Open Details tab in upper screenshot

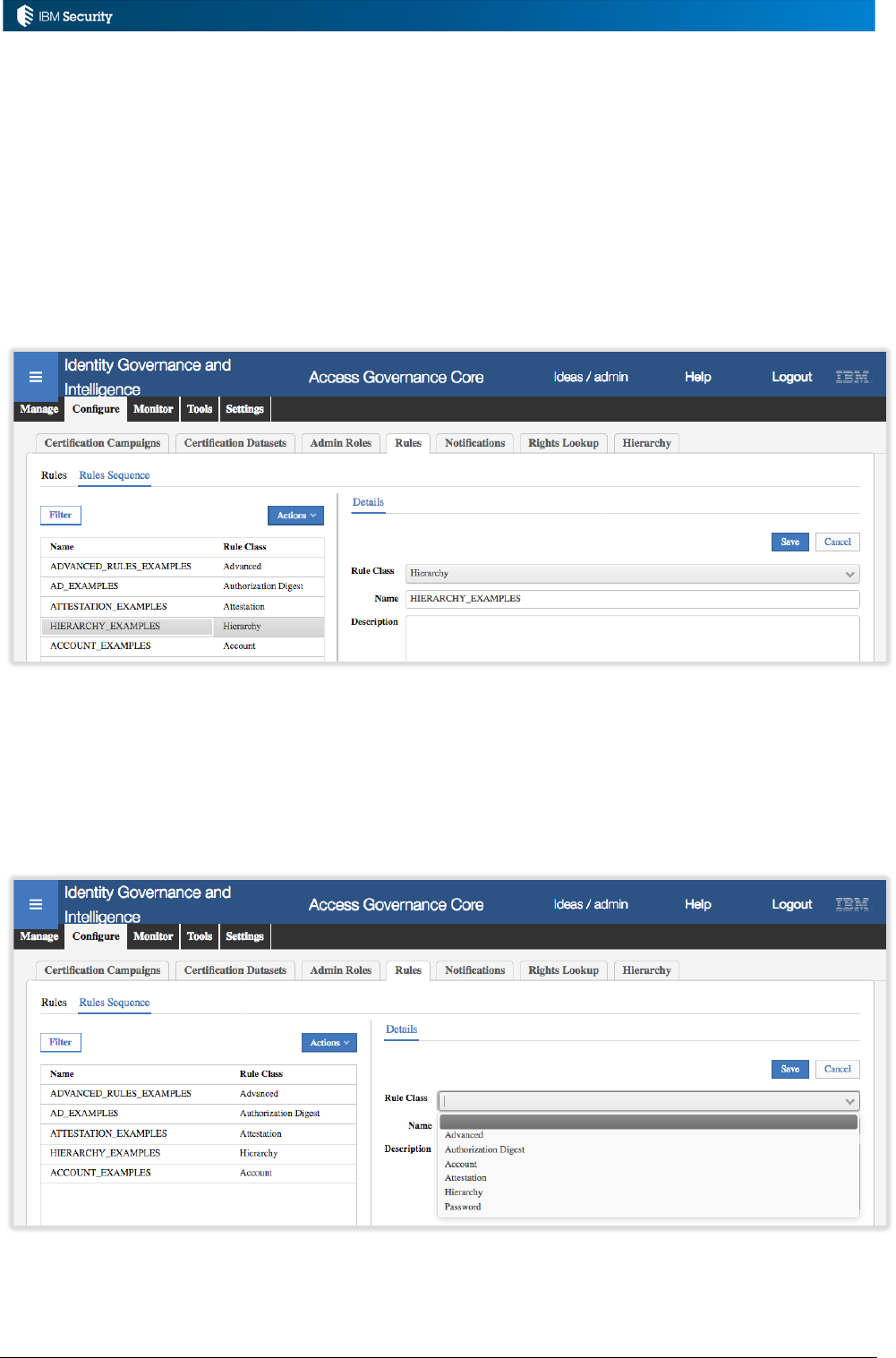coord(368,502)
